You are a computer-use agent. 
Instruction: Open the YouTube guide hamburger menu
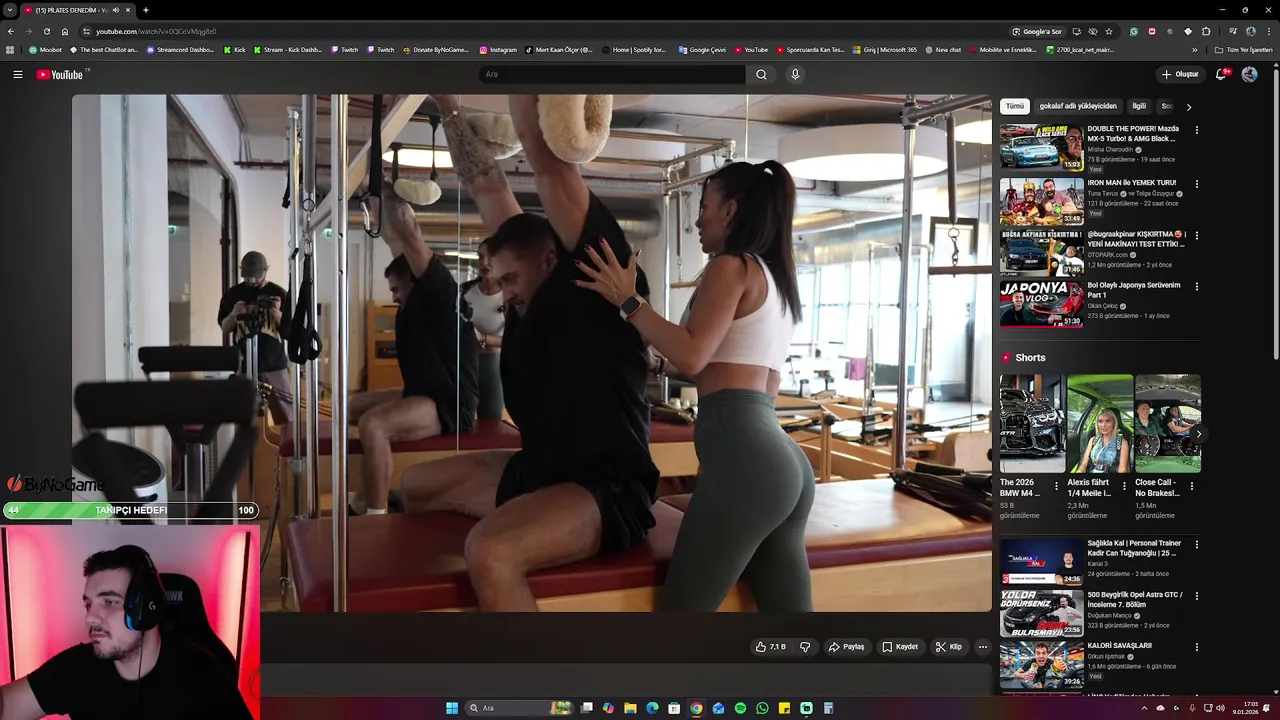tap(17, 74)
